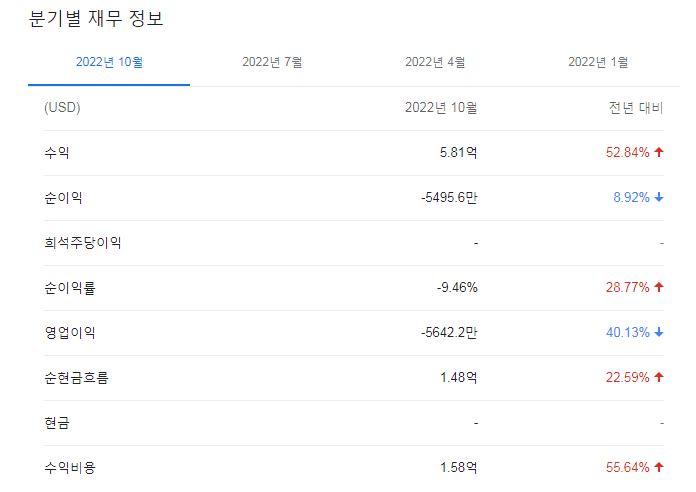Select the 현금 row label
Screen dimensions: 696x492
[57, 423]
